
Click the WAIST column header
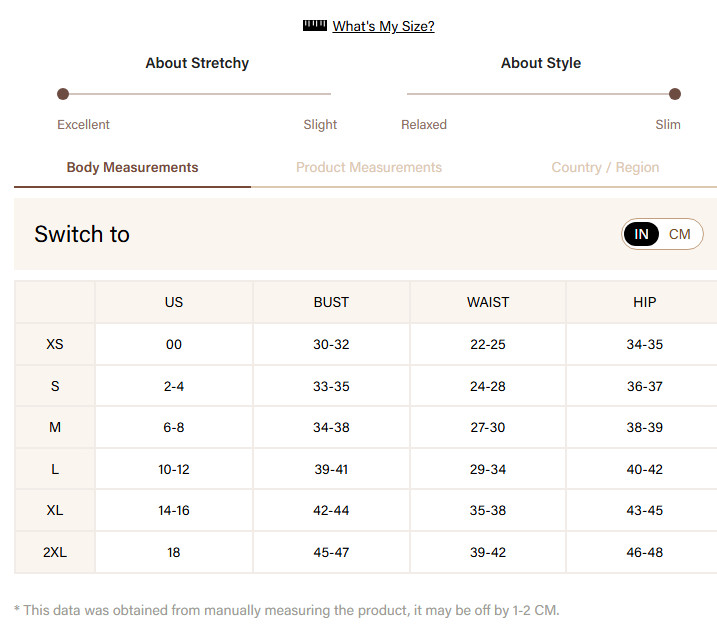click(x=488, y=302)
